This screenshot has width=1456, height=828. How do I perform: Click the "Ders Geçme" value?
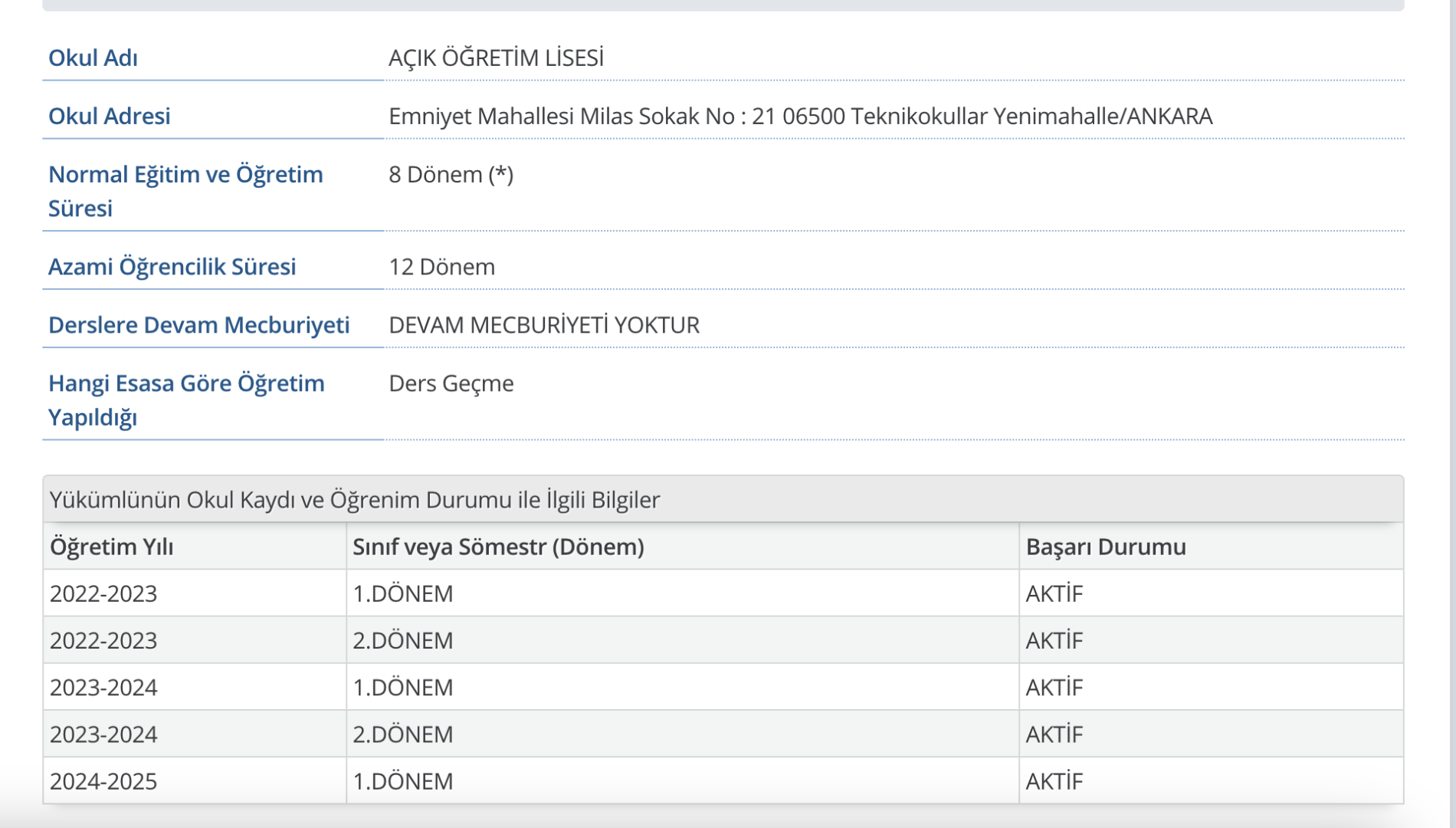point(451,383)
